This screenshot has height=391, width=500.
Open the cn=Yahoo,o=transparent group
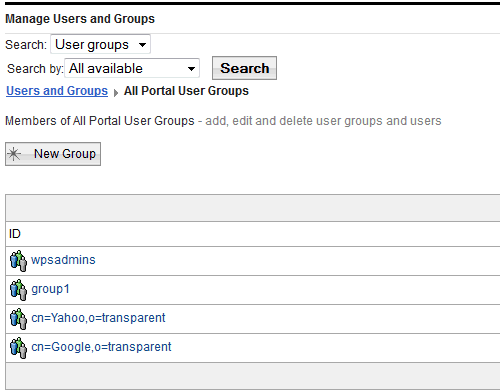pyautogui.click(x=98, y=318)
